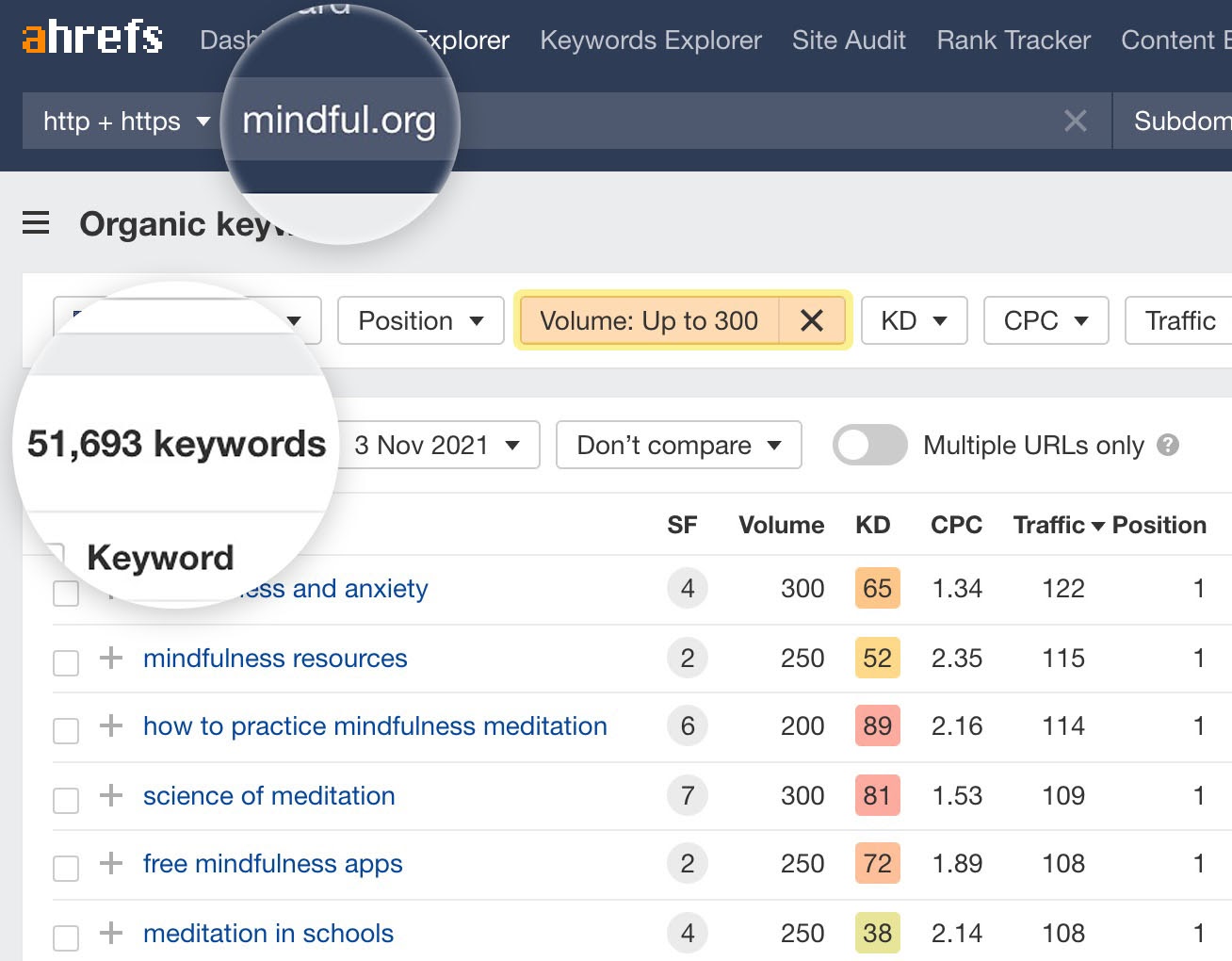1232x961 pixels.
Task: Click the plus icon beside free mindfulness apps
Action: point(110,864)
